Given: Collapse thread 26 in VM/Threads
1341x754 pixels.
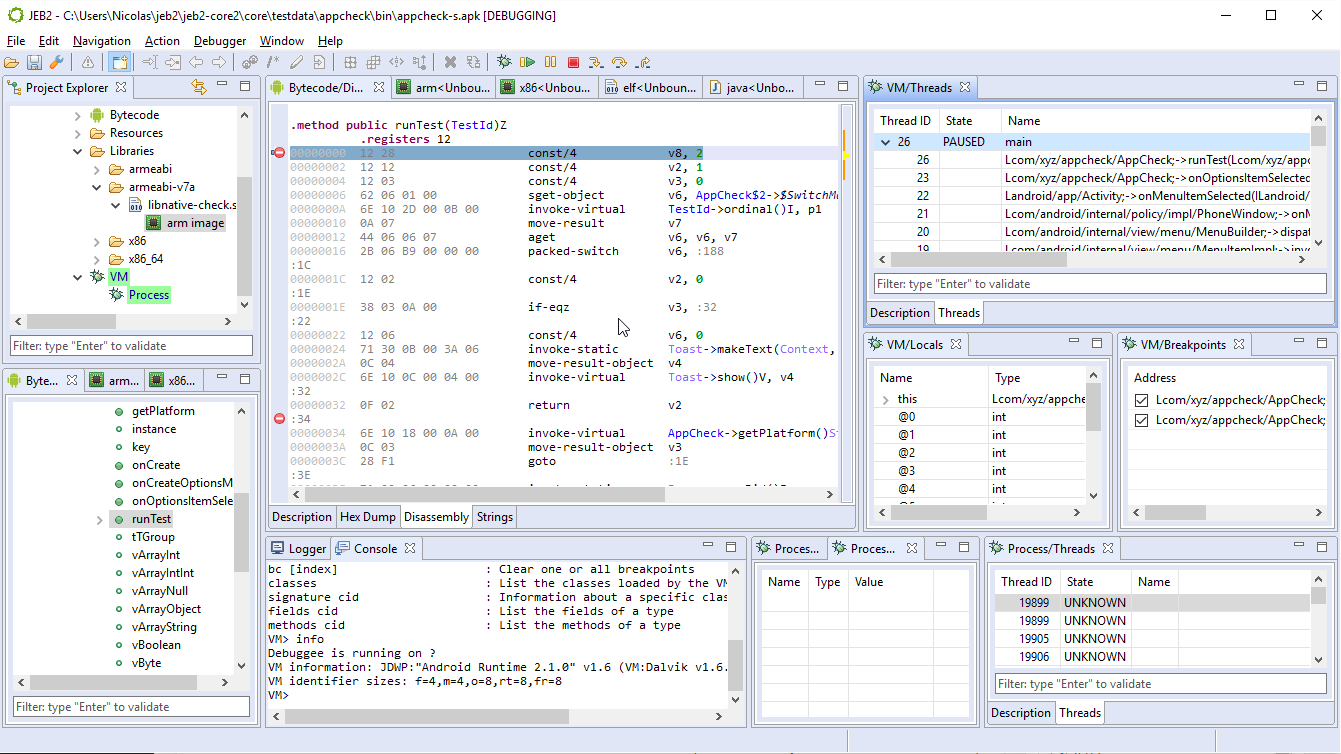Looking at the screenshot, I should pyautogui.click(x=885, y=142).
